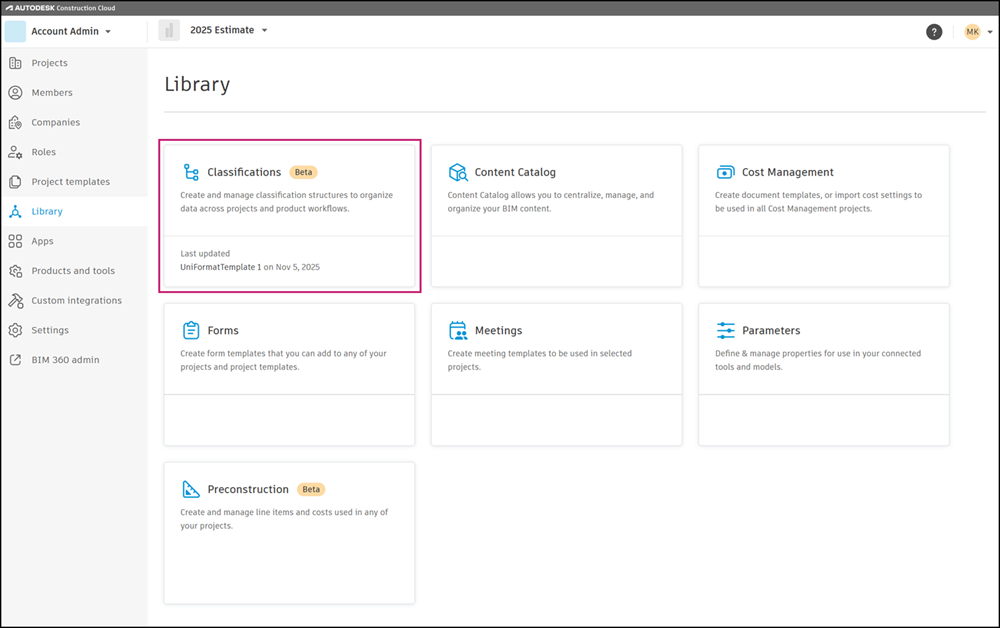Go to Projects in the sidebar
1000x628 pixels.
pos(50,63)
